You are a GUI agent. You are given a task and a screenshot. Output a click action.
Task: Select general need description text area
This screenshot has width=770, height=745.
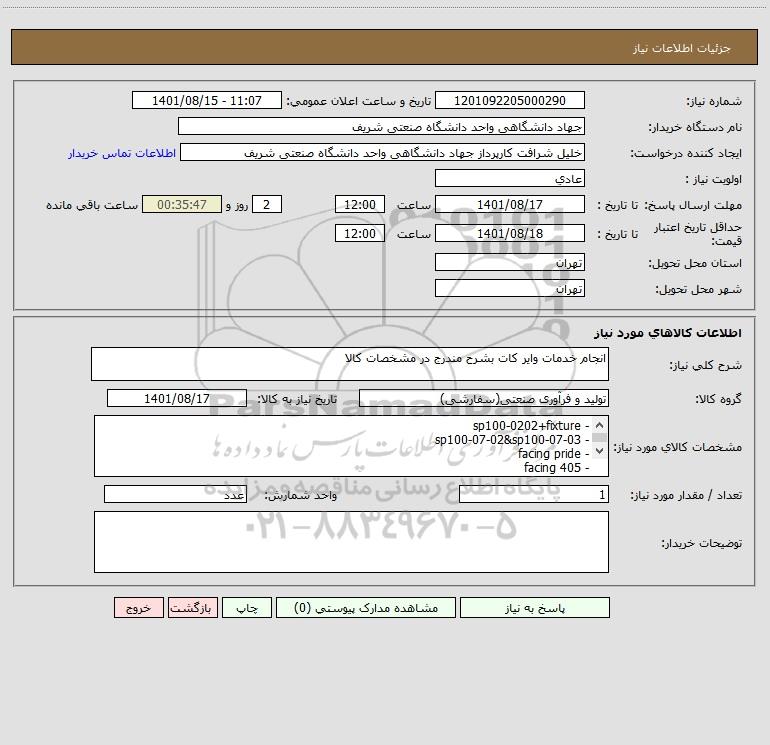pyautogui.click(x=350, y=364)
